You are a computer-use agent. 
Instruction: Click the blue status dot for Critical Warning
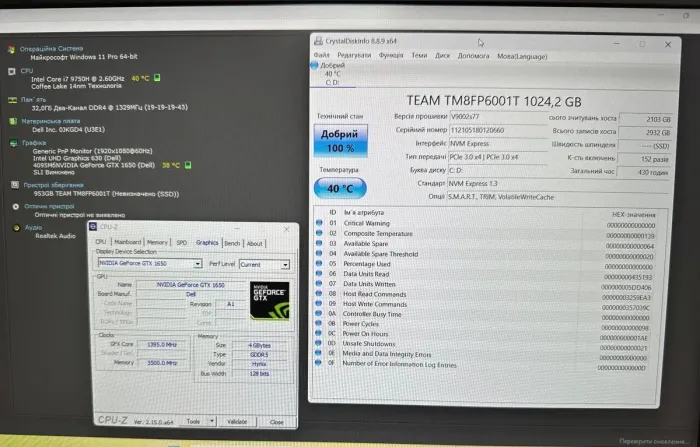click(319, 222)
